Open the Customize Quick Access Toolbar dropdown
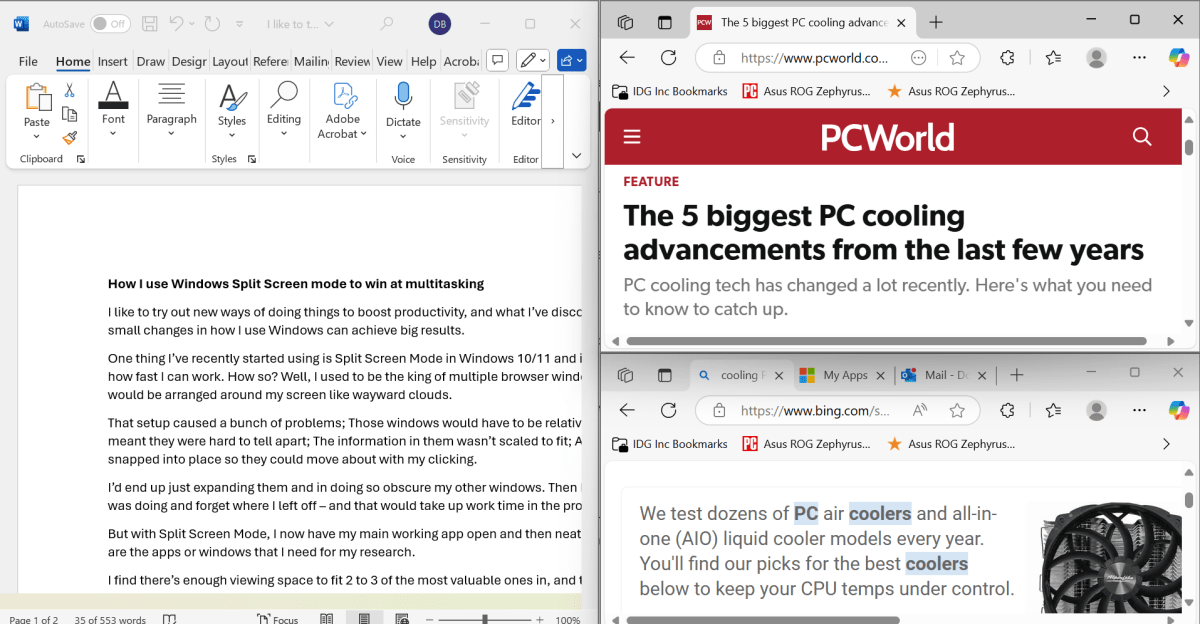The width and height of the screenshot is (1200, 624). coord(241,23)
